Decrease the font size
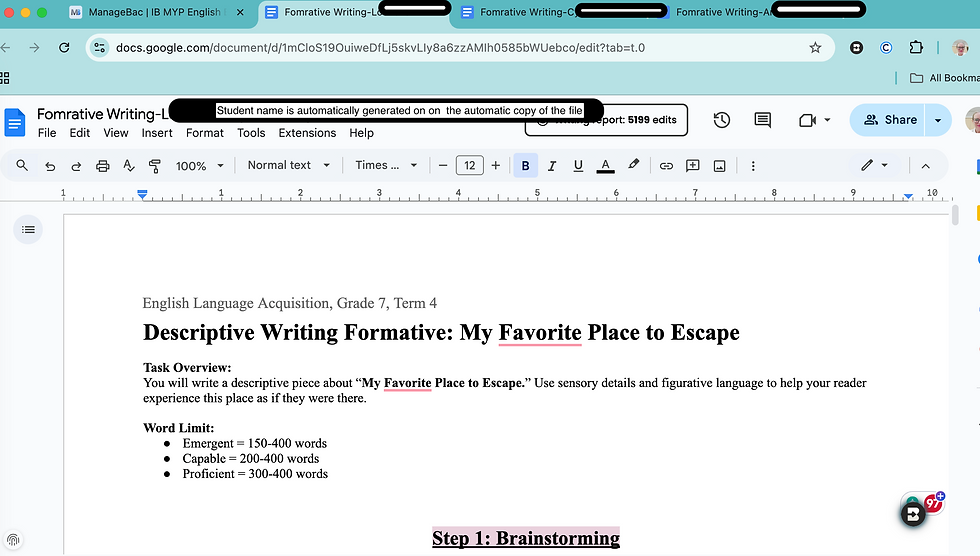 pos(443,166)
